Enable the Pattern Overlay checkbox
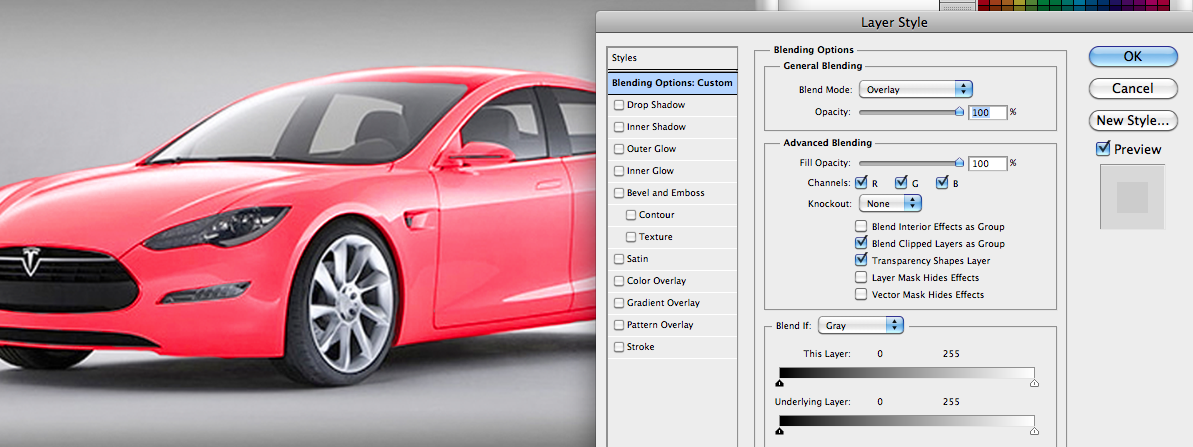1193x447 pixels. pos(619,325)
